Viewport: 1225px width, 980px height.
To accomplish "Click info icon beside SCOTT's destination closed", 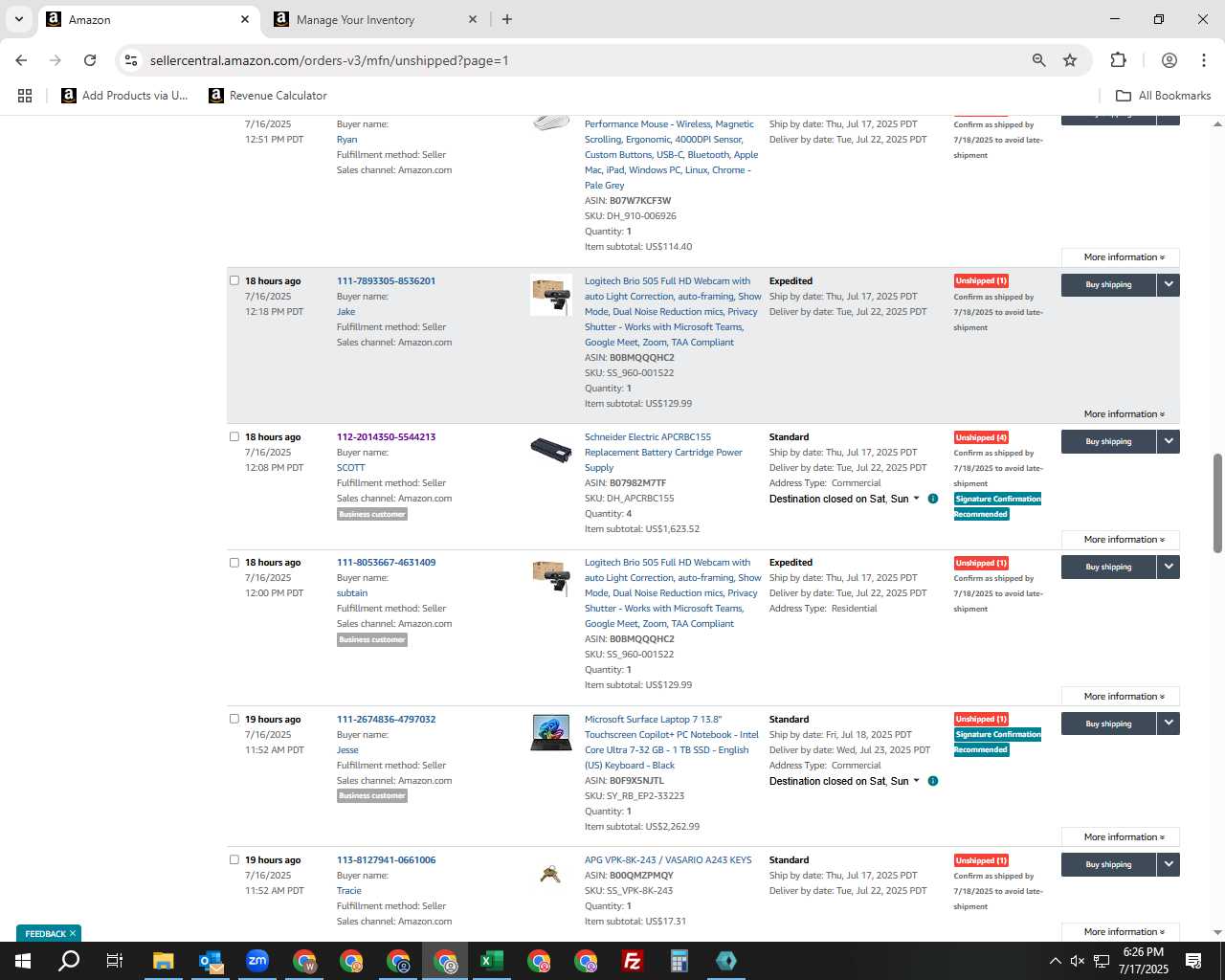I will (933, 499).
